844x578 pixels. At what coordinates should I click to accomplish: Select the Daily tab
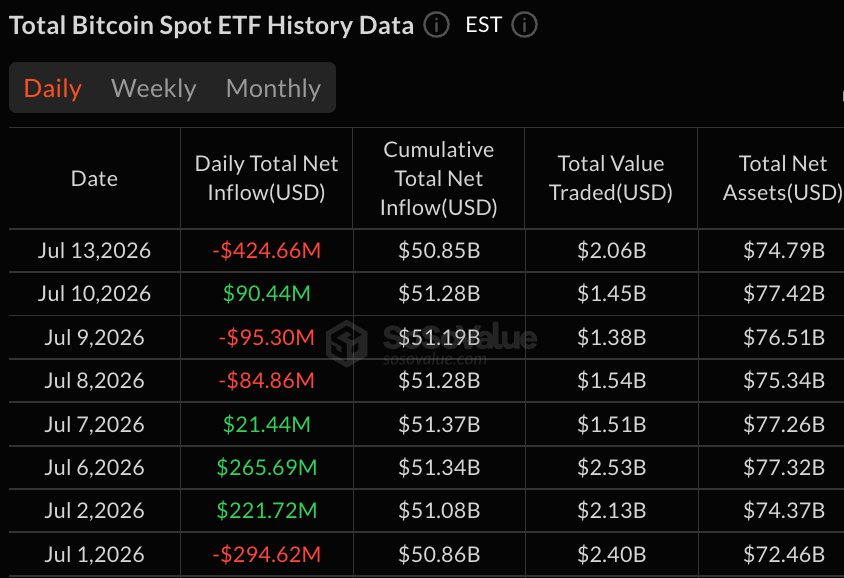[53, 88]
